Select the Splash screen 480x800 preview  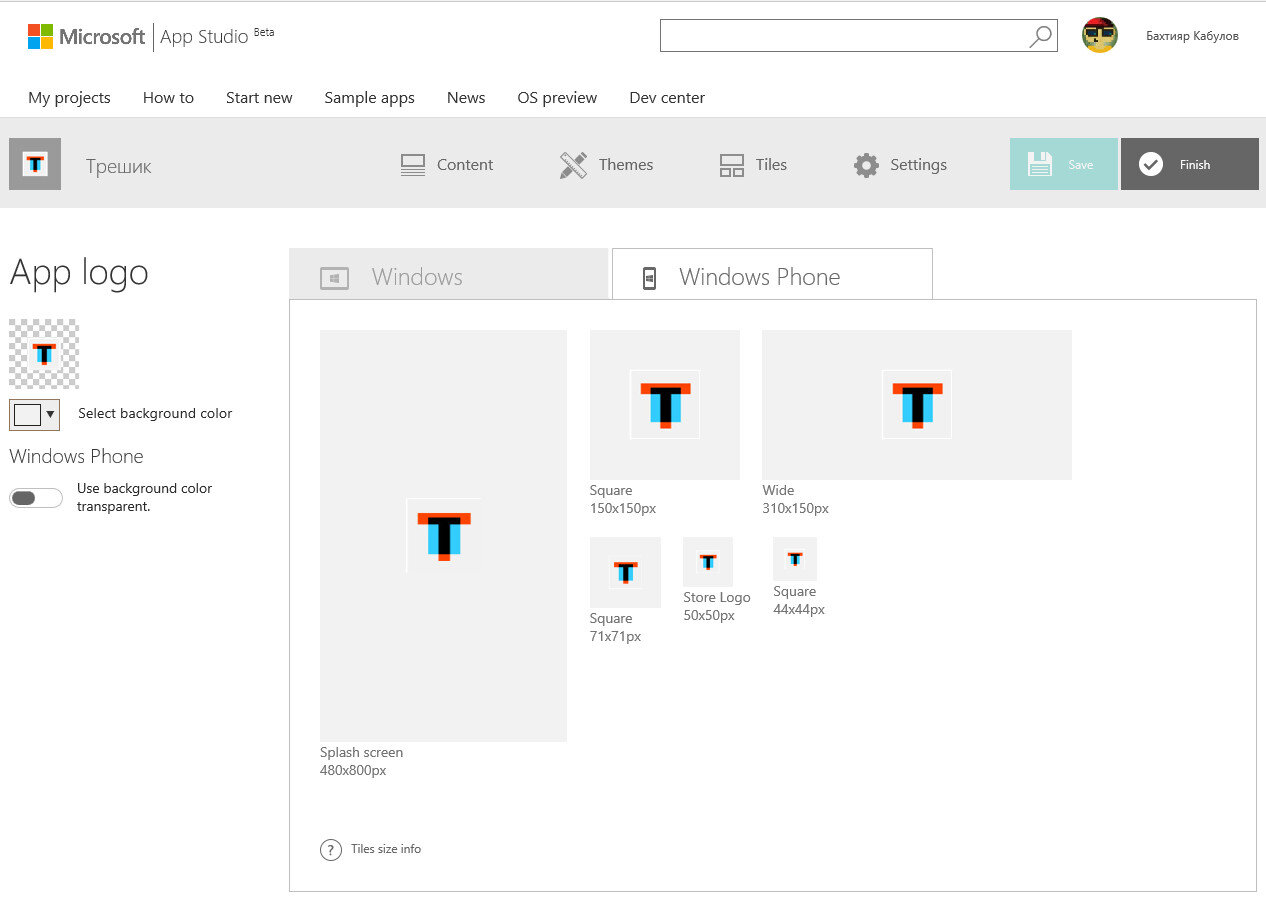(x=443, y=536)
